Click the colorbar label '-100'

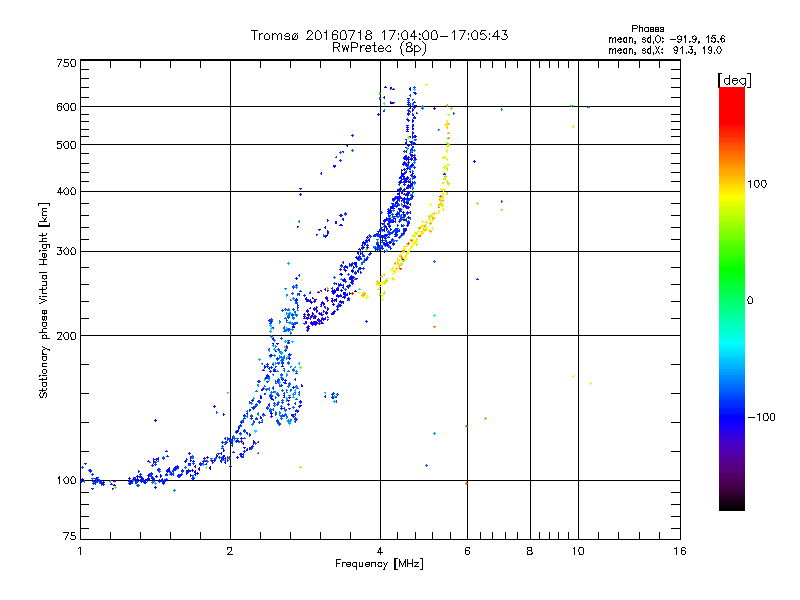761,417
